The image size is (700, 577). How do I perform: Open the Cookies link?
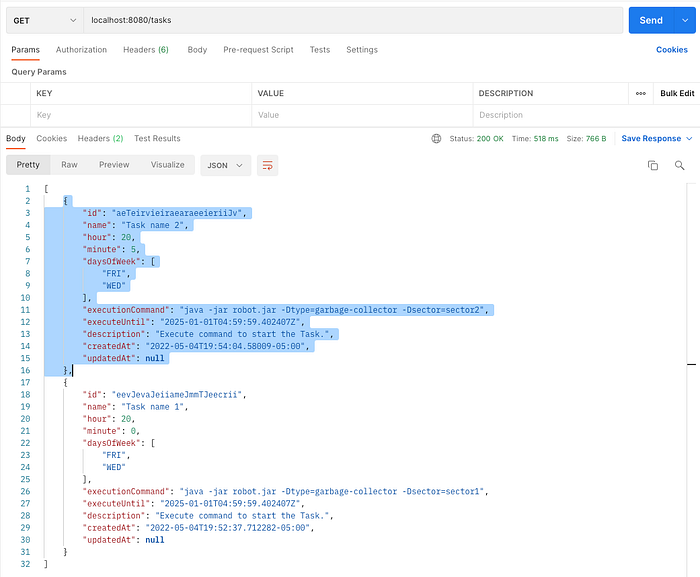coord(671,50)
